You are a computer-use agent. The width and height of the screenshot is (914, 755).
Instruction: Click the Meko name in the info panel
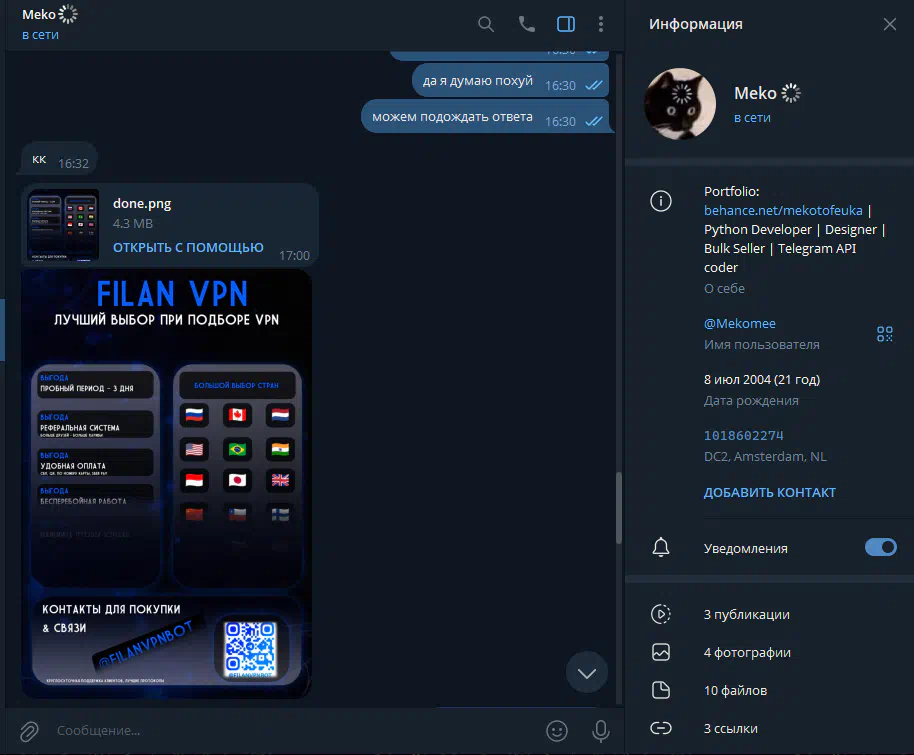tap(755, 93)
